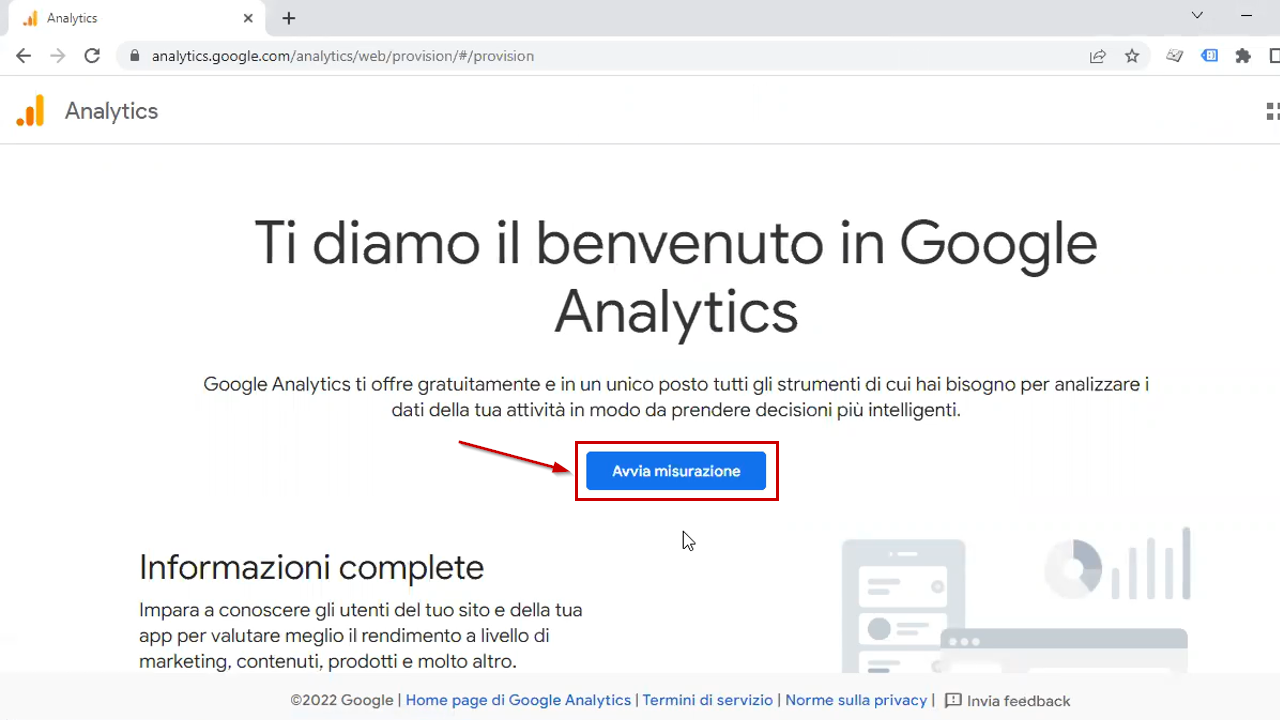Open the tab search dropdown chevron

point(1197,16)
